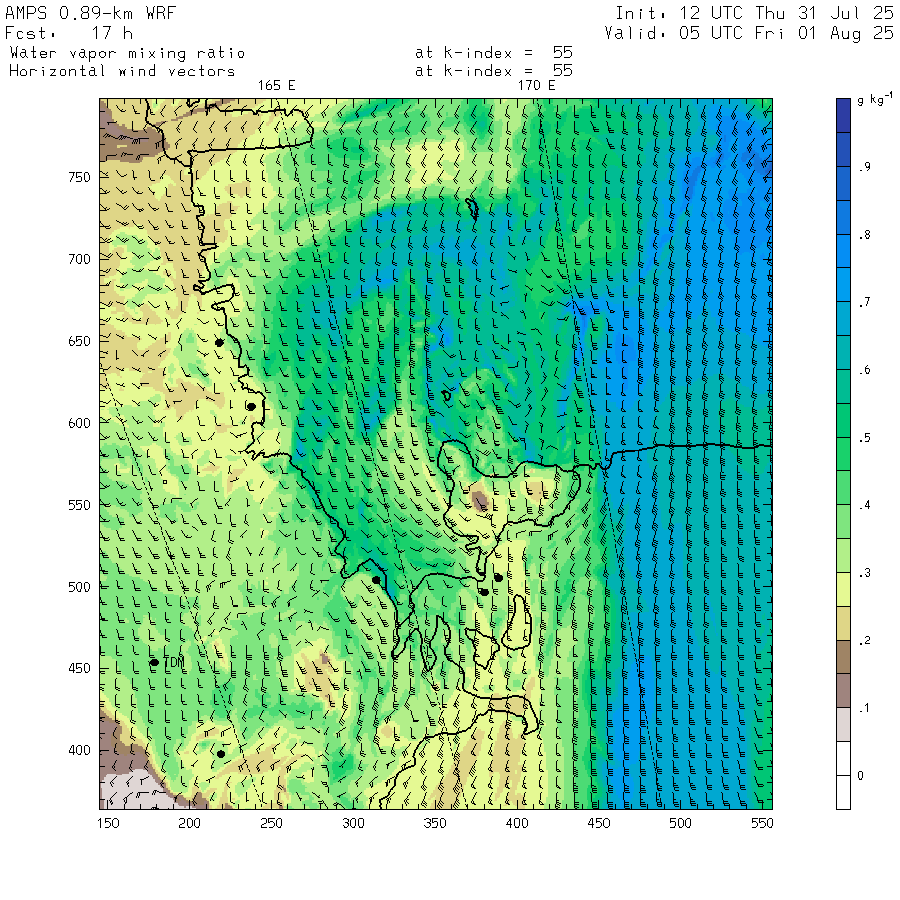The height and width of the screenshot is (900, 900).
Task: Click the '.2' color bar label
Action: [864, 641]
